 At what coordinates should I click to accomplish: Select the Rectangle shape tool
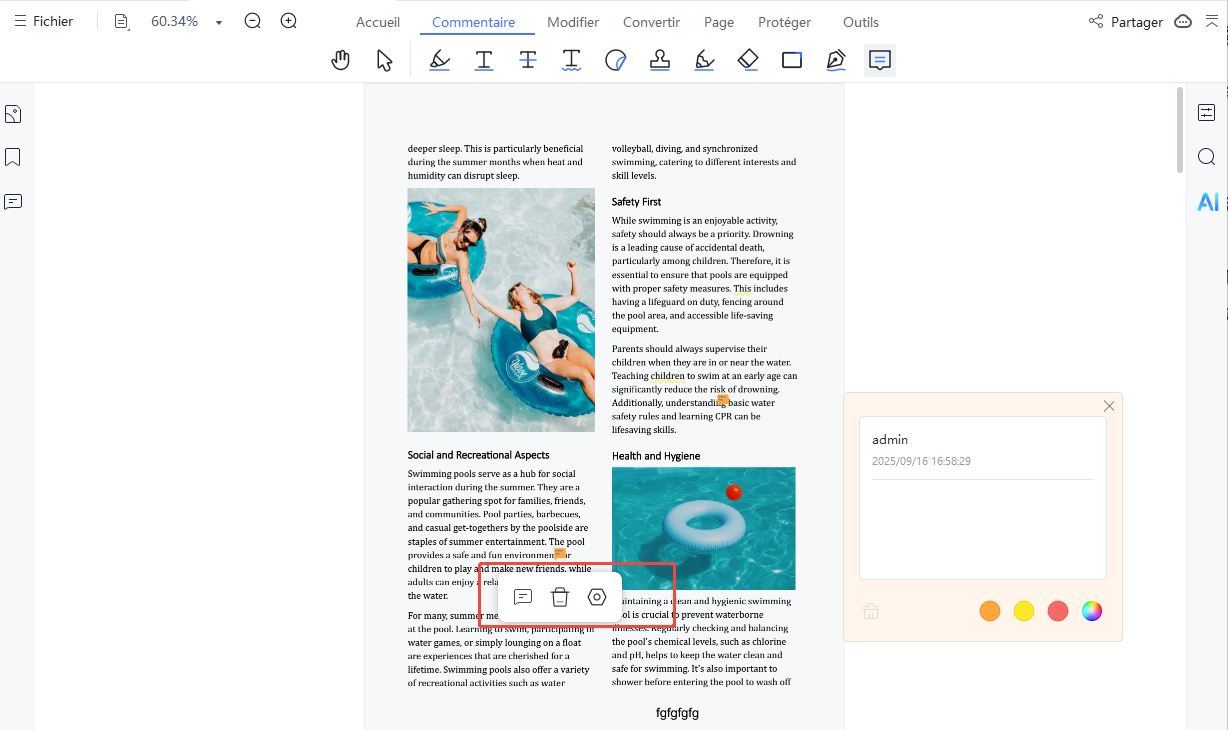pos(792,61)
